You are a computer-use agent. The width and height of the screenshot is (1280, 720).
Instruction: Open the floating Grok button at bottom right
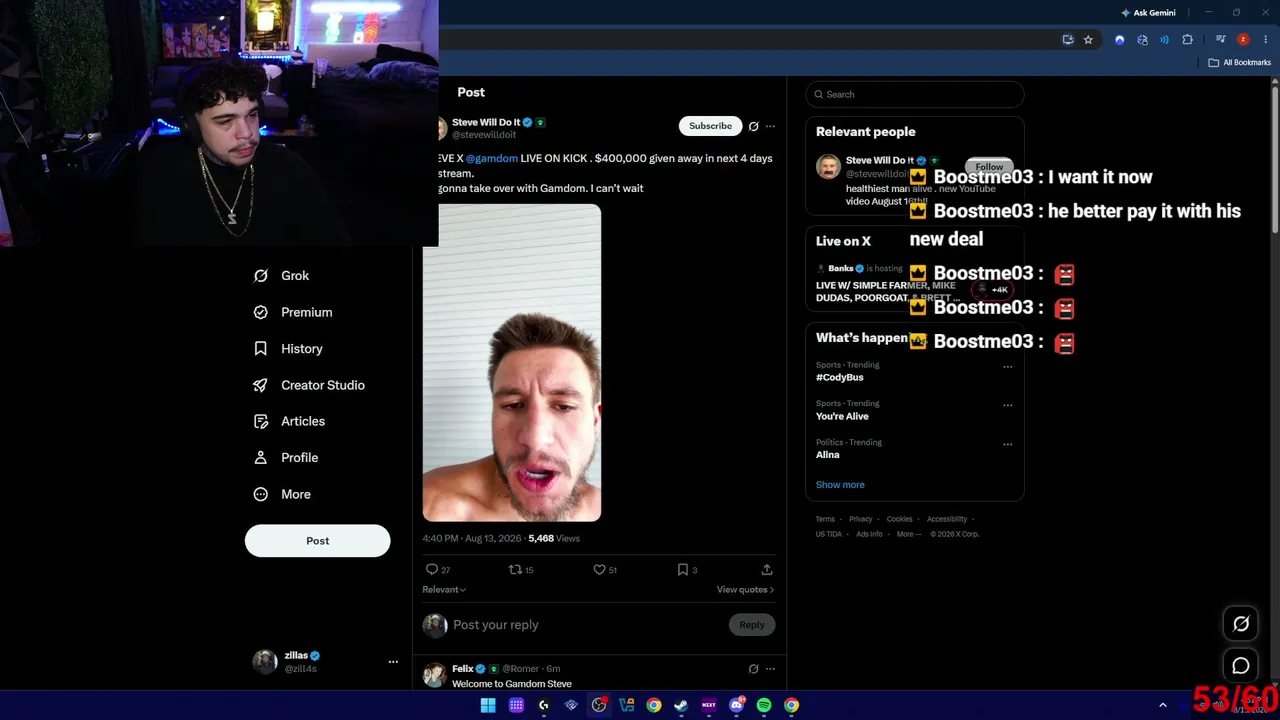tap(1241, 624)
